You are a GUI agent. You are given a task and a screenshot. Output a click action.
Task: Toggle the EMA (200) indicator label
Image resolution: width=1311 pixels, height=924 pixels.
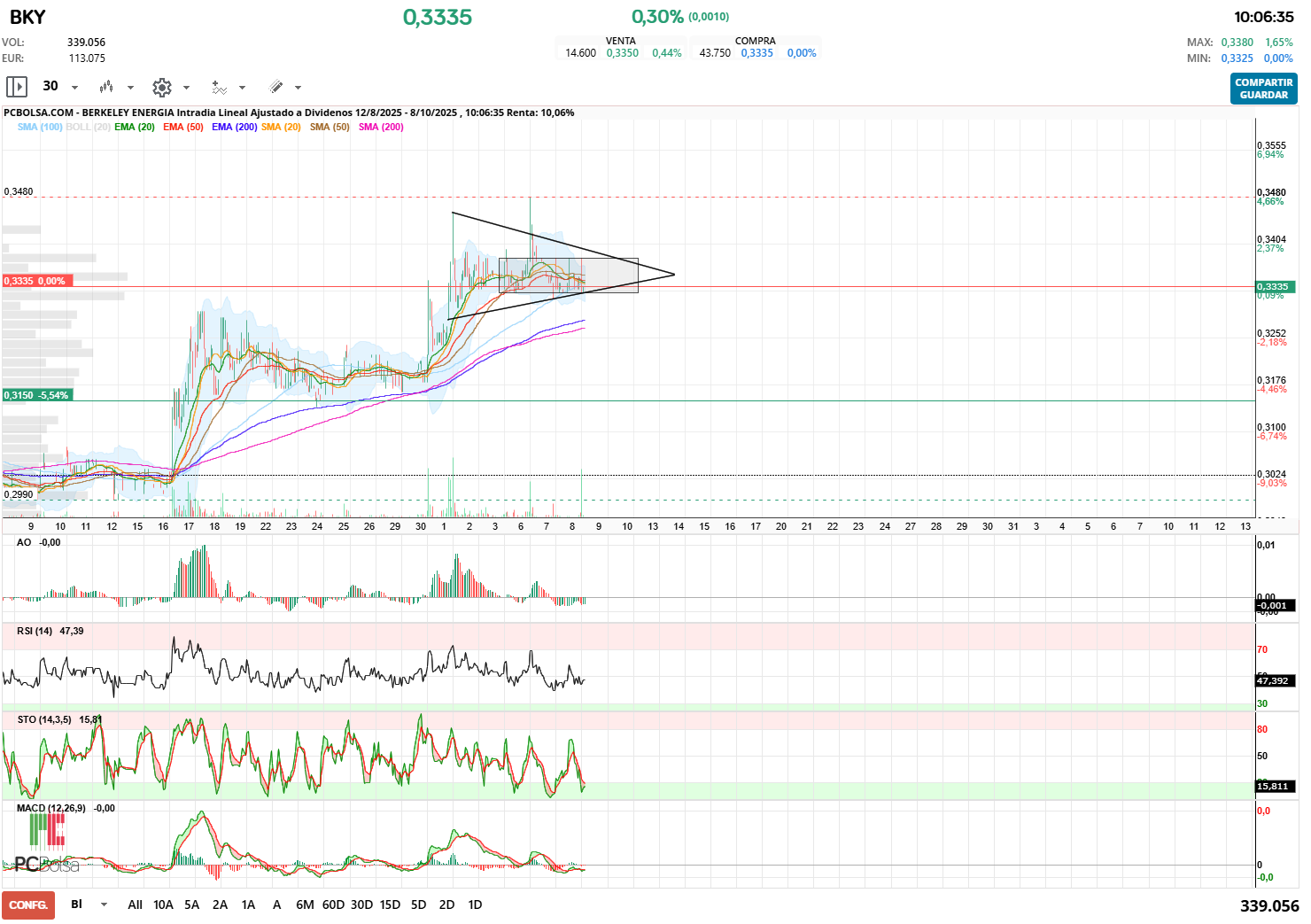coord(234,128)
